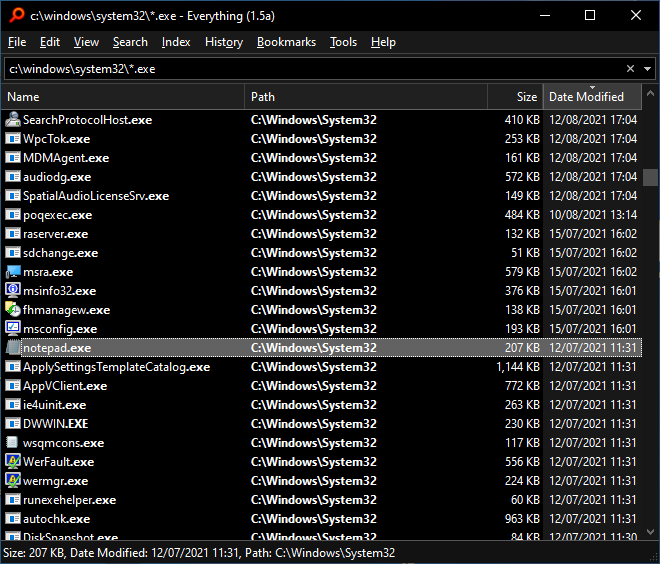The width and height of the screenshot is (660, 564).
Task: Click the ie4uinit.exe file icon
Action: [x=13, y=404]
